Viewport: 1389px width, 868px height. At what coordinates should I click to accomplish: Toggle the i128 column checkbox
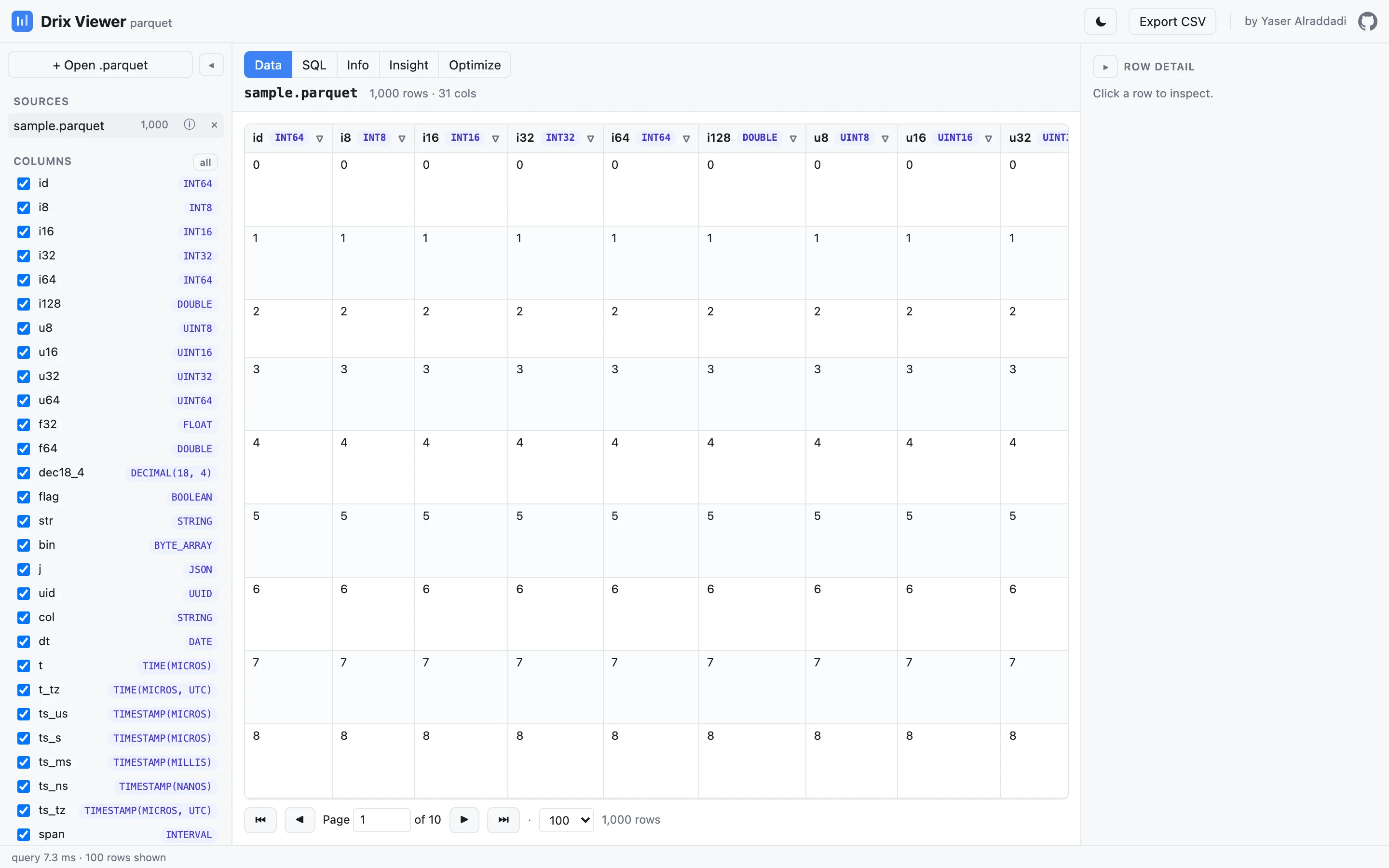24,304
